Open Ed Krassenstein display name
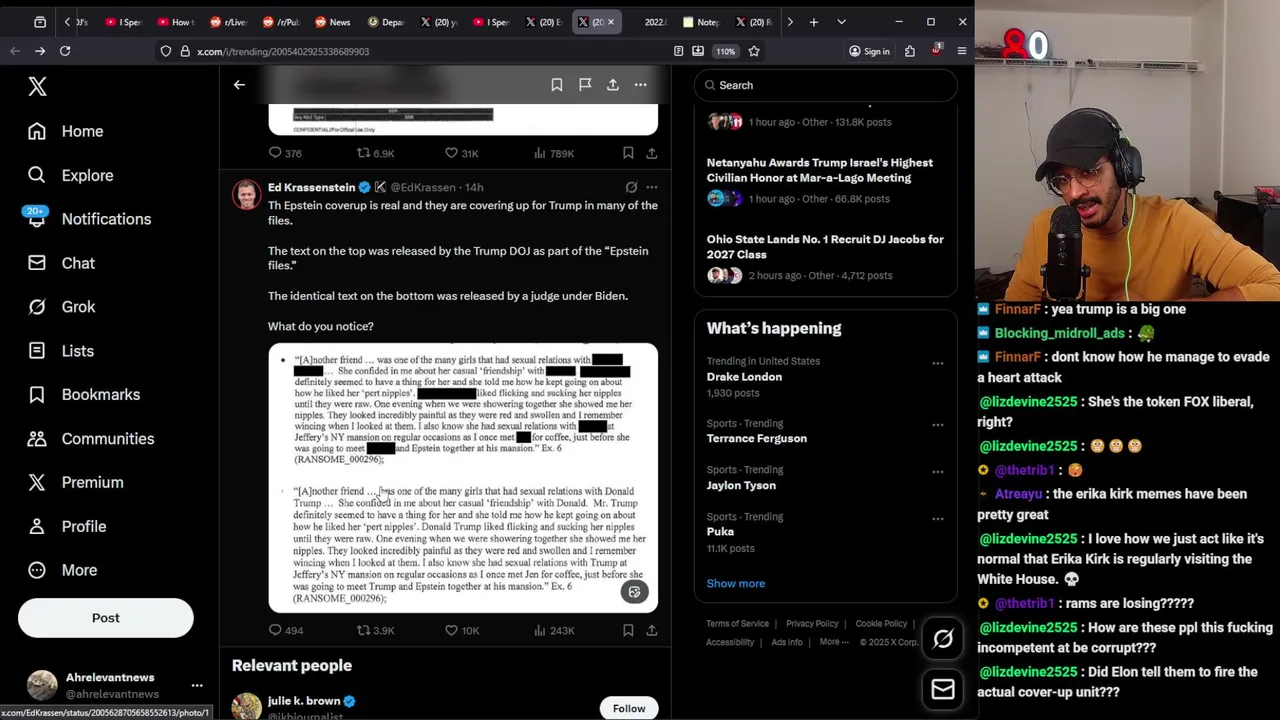This screenshot has width=1280, height=720. point(311,187)
